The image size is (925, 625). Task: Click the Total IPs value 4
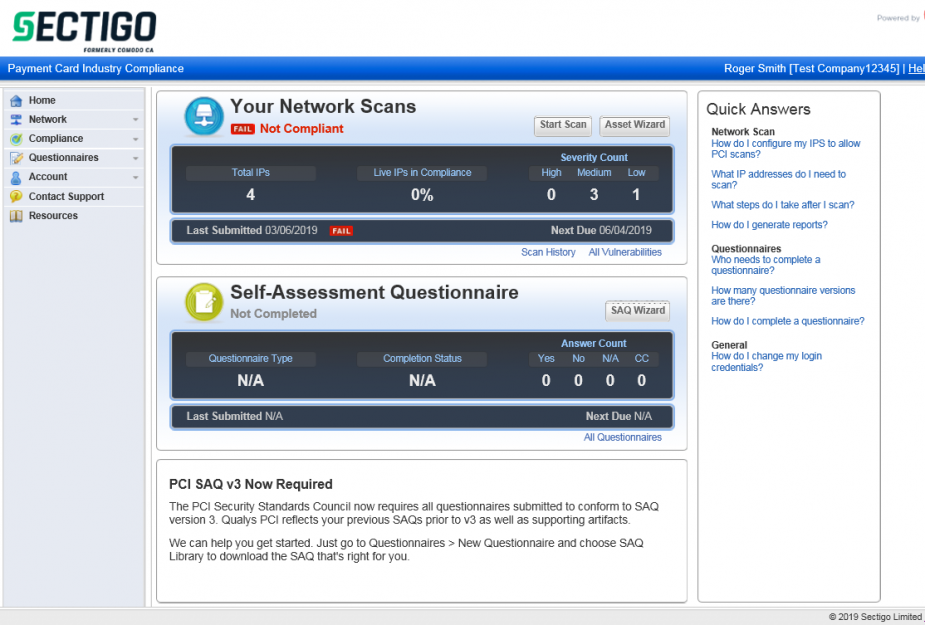click(251, 195)
